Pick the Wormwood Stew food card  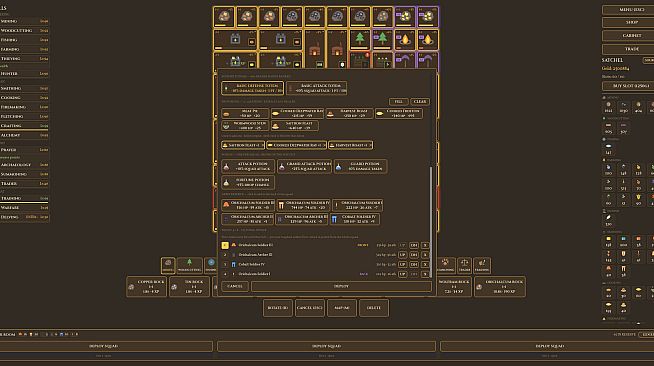click(245, 125)
